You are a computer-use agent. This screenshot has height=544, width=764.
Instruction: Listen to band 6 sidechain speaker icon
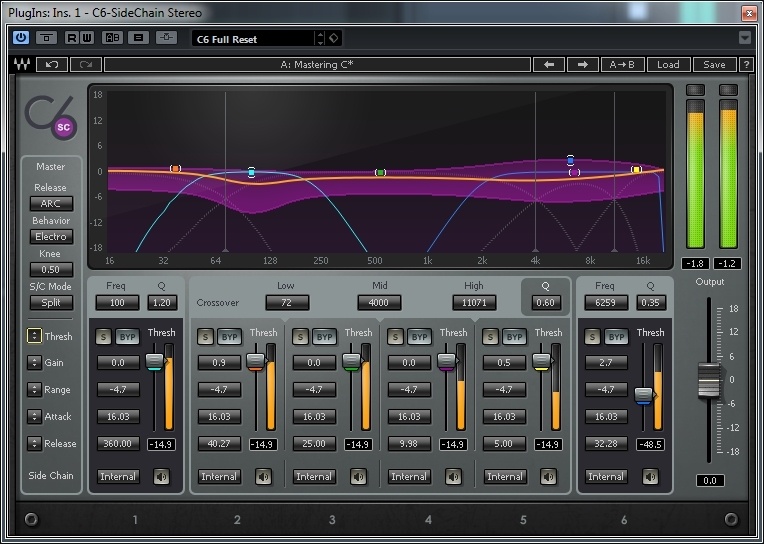[650, 476]
